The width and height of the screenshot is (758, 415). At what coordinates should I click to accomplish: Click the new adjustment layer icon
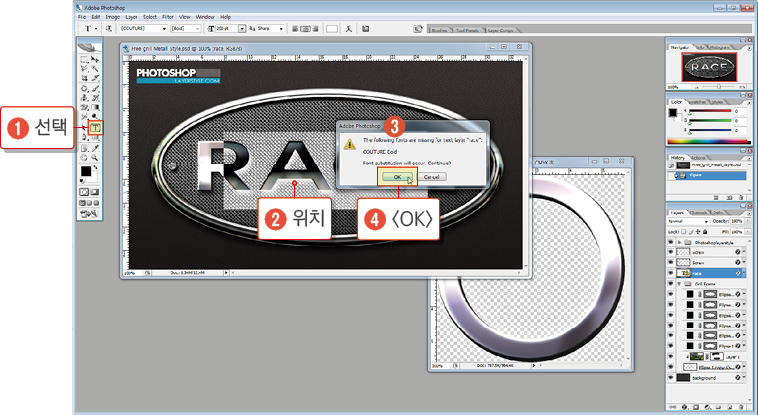coord(708,407)
